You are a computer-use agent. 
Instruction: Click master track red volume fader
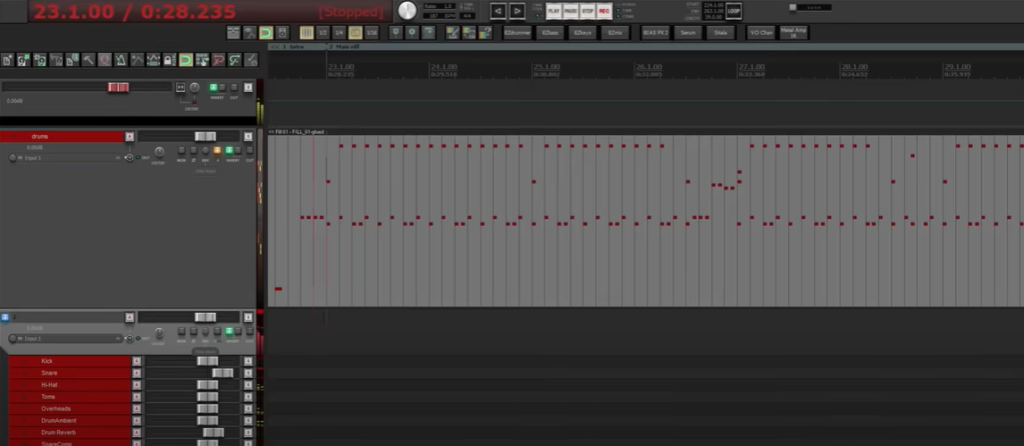(x=118, y=88)
